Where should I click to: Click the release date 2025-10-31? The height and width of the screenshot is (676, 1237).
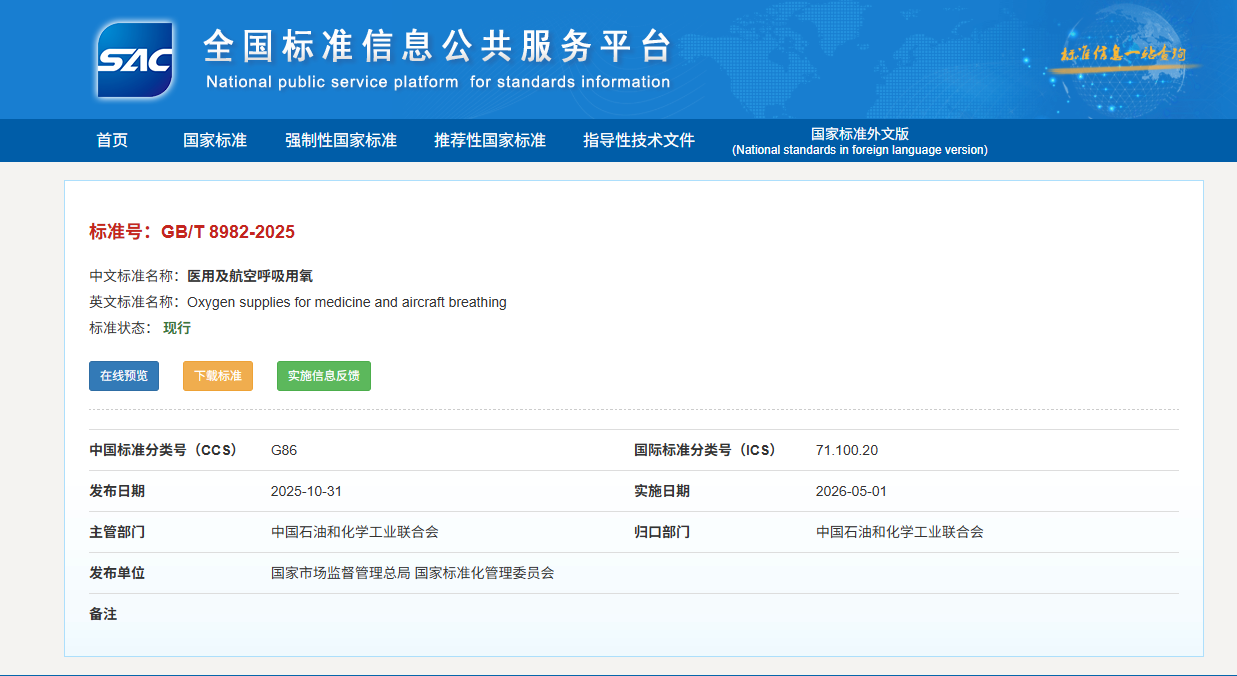(x=306, y=491)
